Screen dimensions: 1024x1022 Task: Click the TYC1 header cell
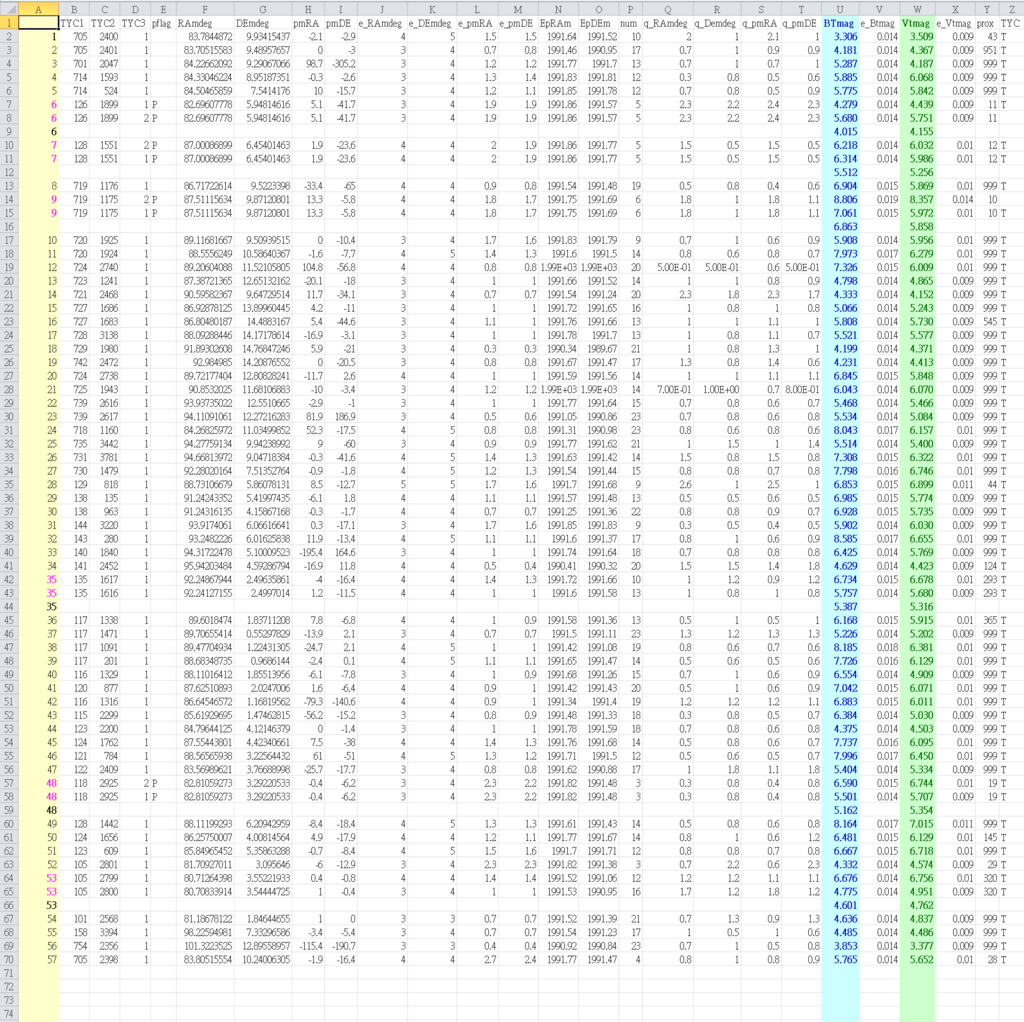74,23
